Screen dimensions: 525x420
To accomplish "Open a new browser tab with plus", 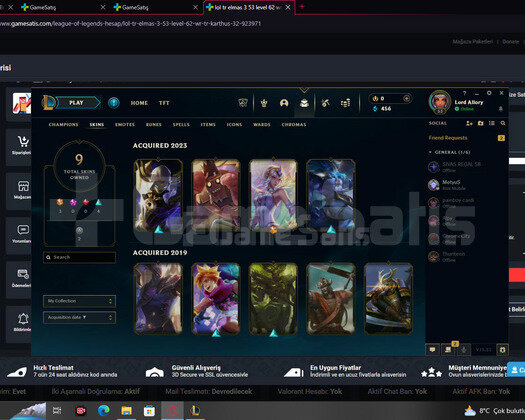I will (302, 6).
